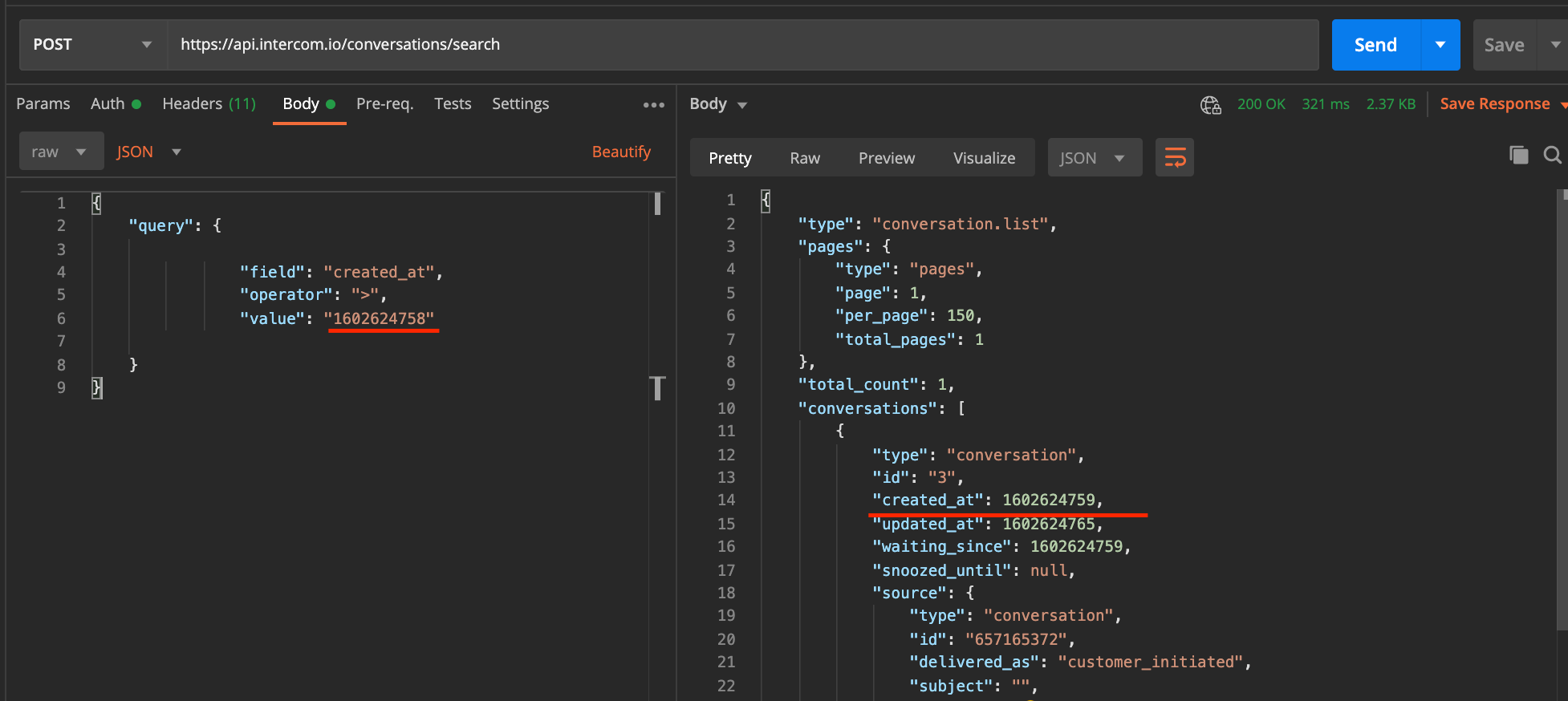Click created_at value 1602624759 in response
Screen dimensions: 1568x701
1048,500
